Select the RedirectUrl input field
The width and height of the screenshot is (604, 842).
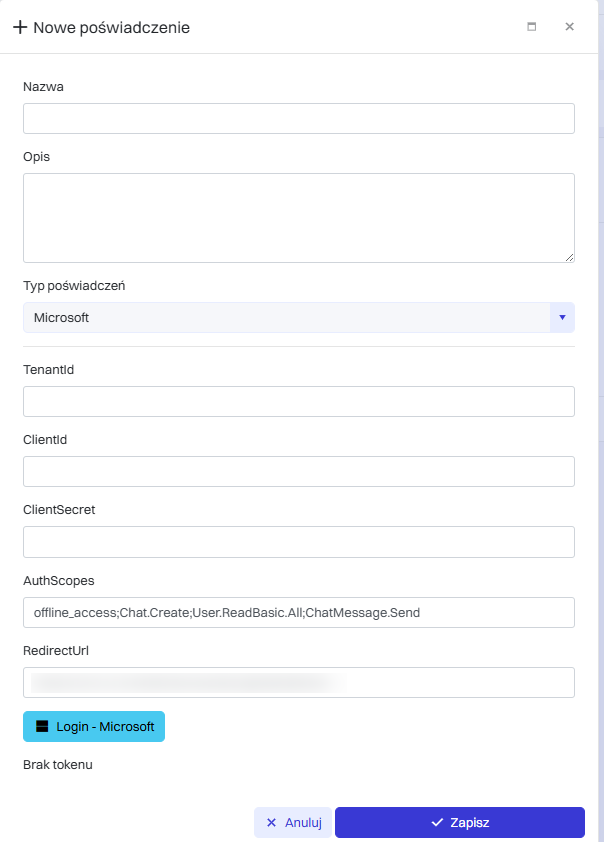pos(298,682)
